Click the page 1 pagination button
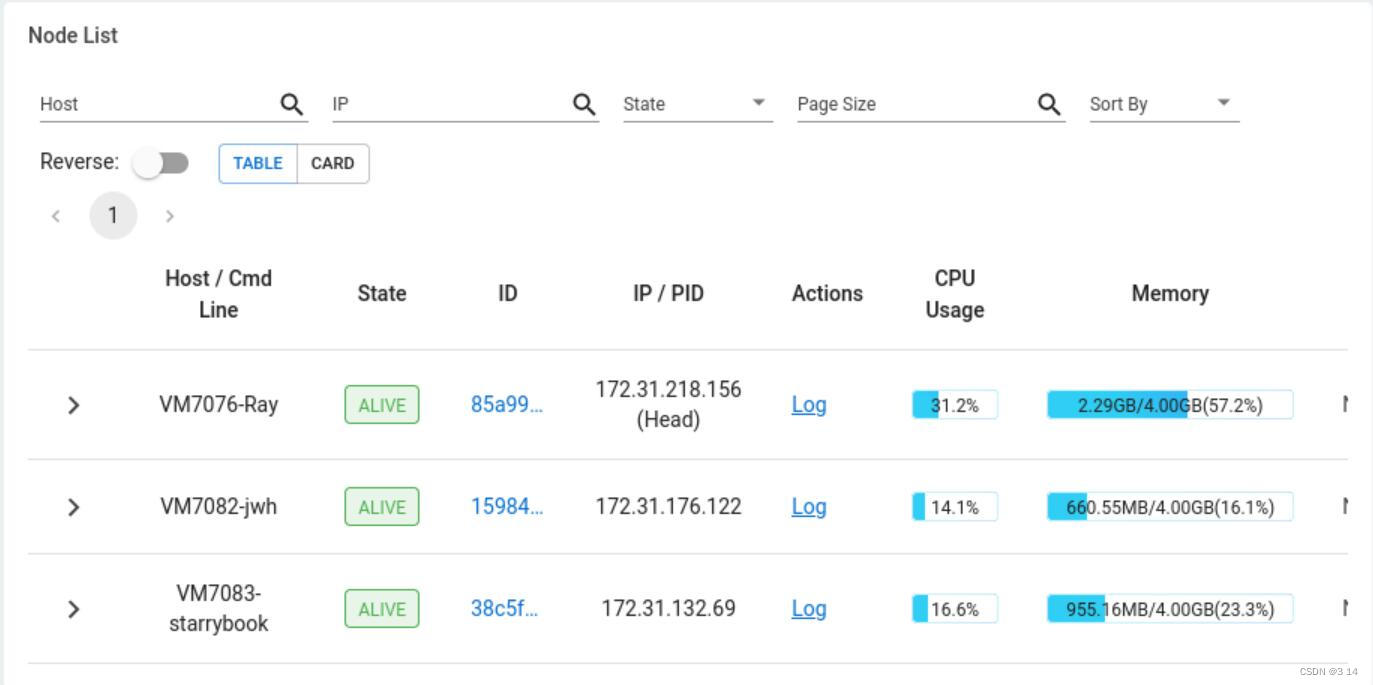Image resolution: width=1373 pixels, height=685 pixels. click(x=113, y=215)
